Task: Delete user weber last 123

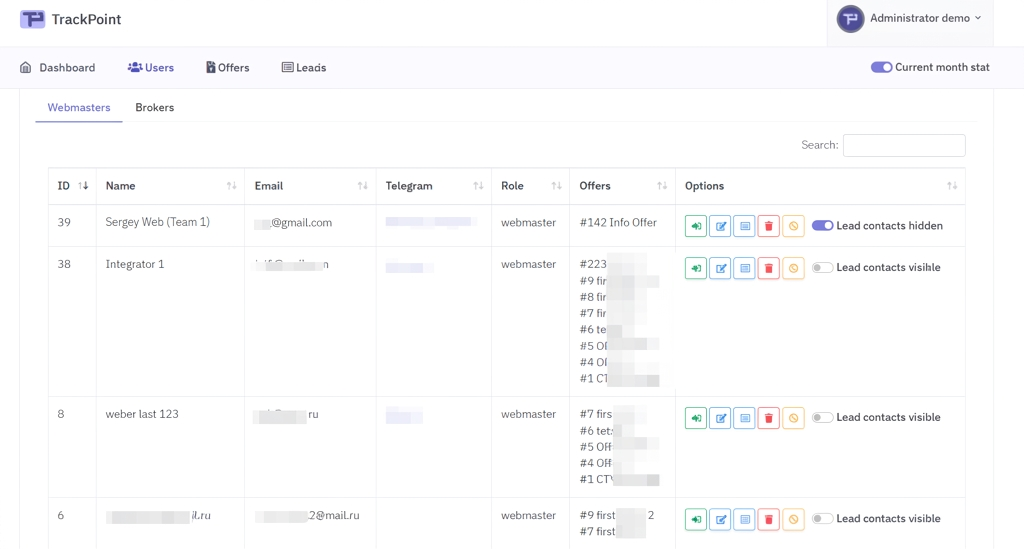Action: point(769,418)
